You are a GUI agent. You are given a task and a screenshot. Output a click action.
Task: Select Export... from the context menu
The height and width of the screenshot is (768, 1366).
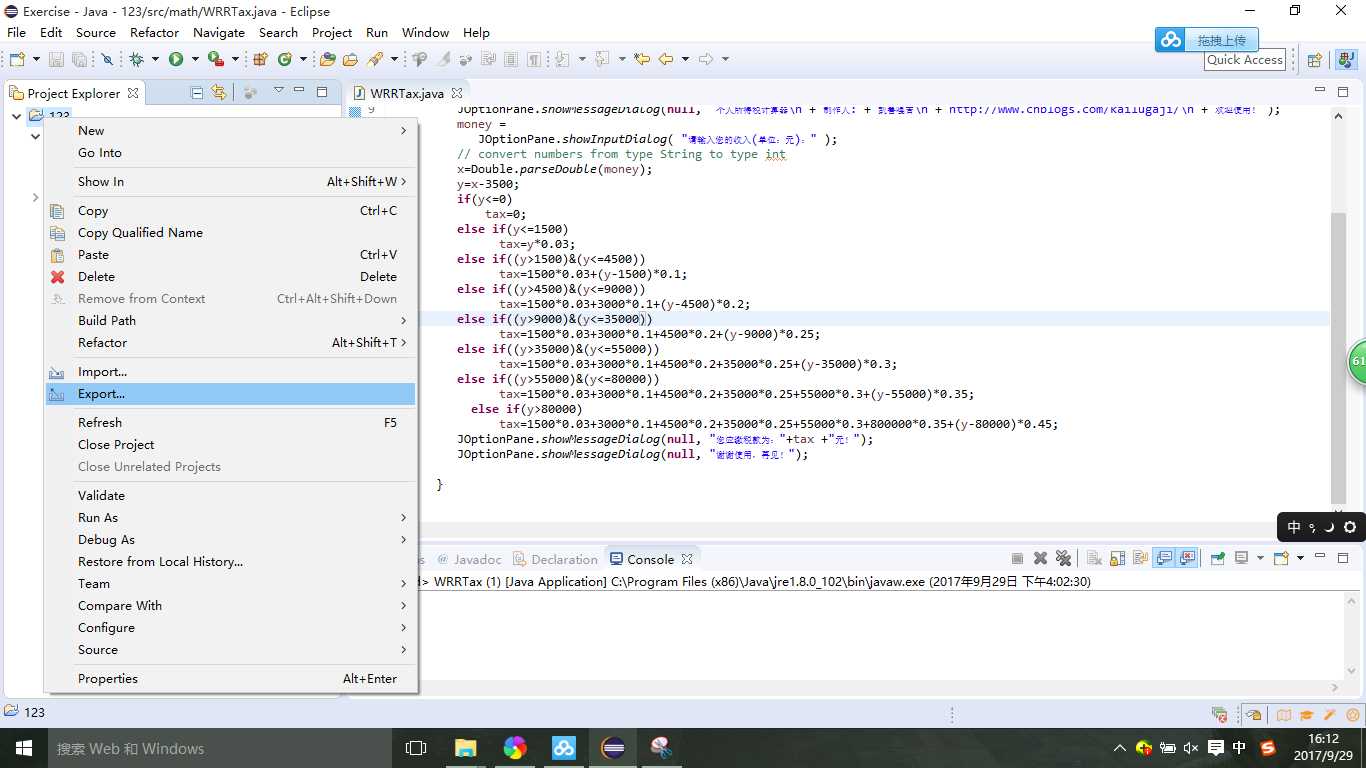click(102, 394)
